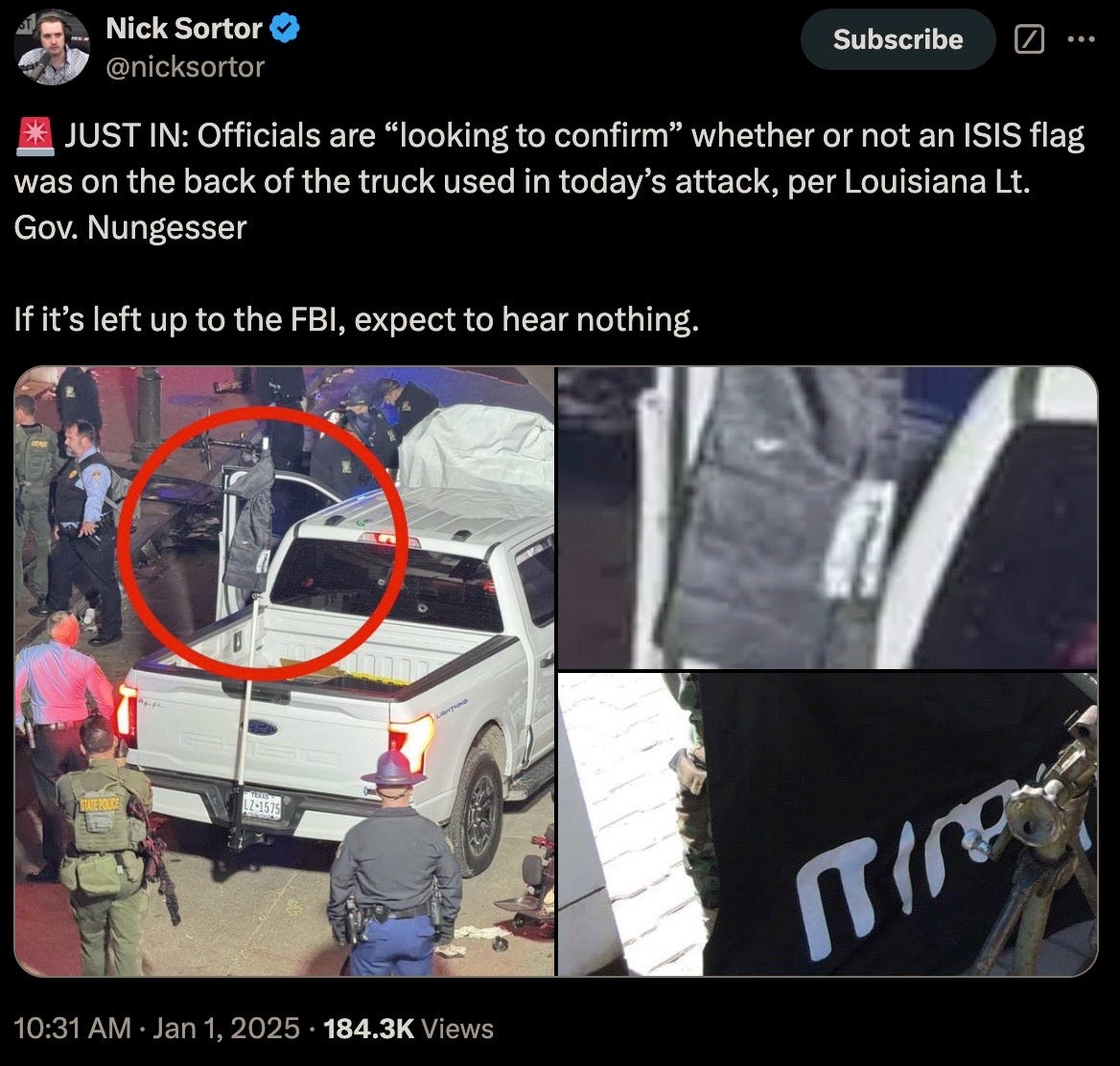This screenshot has width=1120, height=1066.
Task: Click the Jan 1, 2025 date
Action: pyautogui.click(x=225, y=1029)
